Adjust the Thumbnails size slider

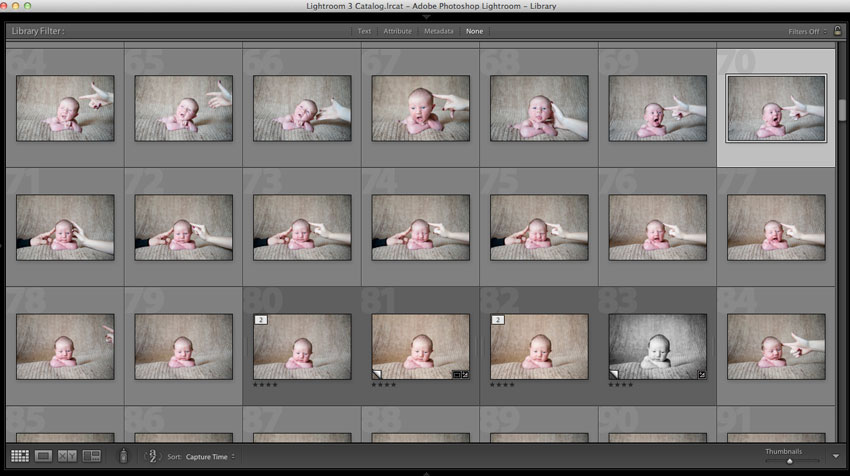[x=791, y=461]
